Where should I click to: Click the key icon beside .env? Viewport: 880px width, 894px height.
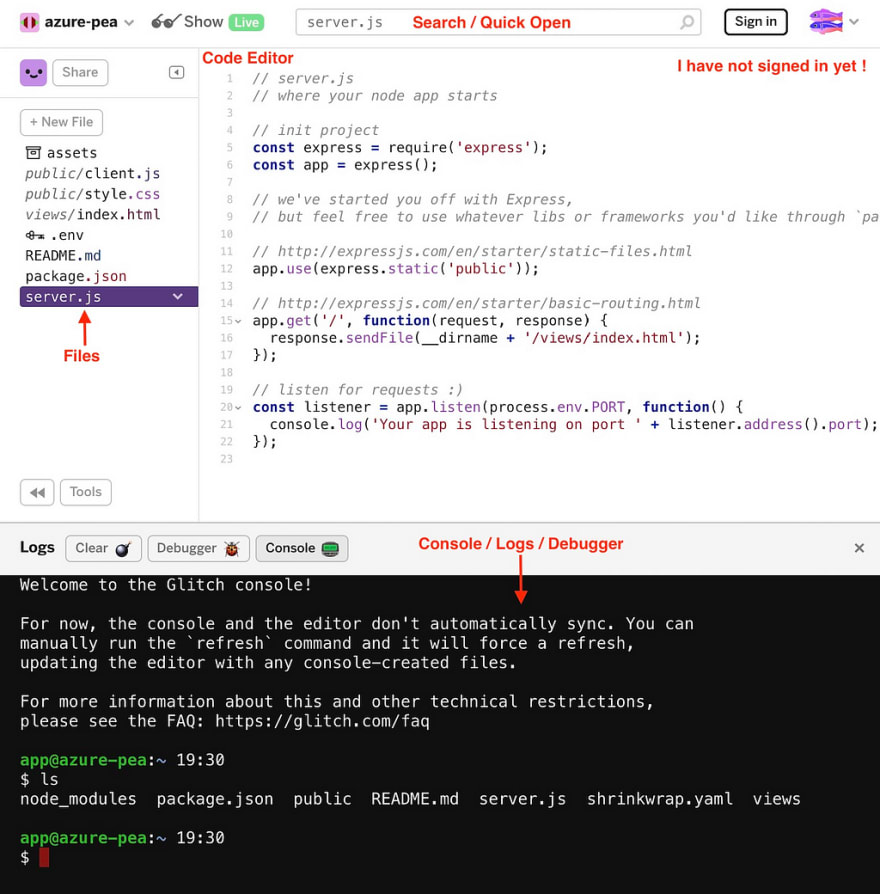pyautogui.click(x=35, y=235)
